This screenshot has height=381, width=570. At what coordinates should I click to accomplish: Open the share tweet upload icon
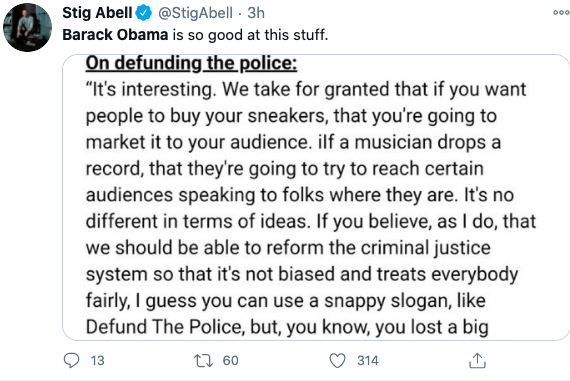click(477, 361)
